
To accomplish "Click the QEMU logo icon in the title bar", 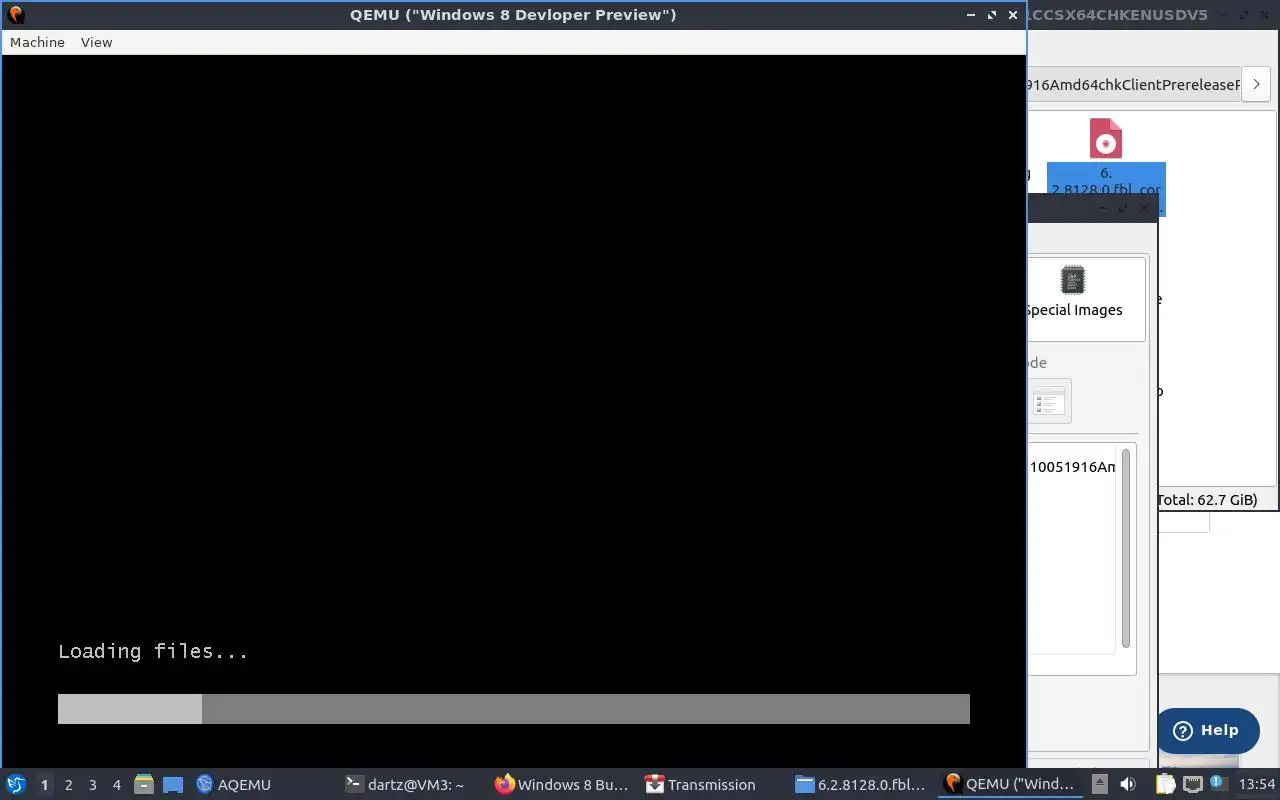I will [15, 15].
